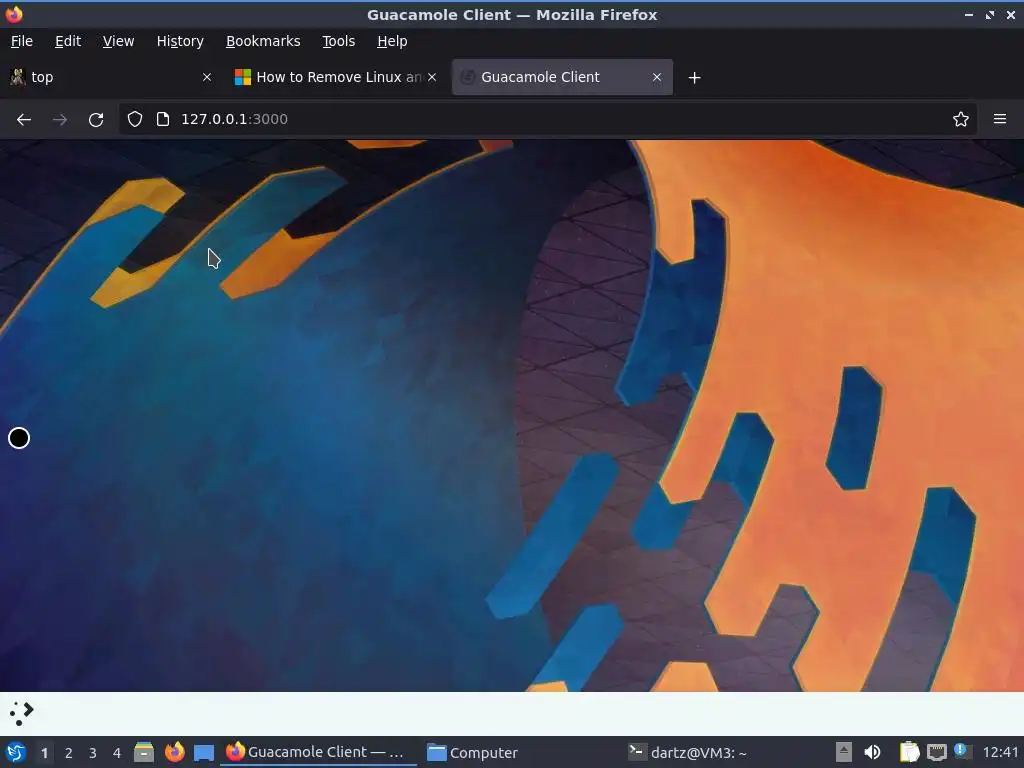This screenshot has width=1024, height=768.
Task: Switch to workspace 4
Action: 117,753
